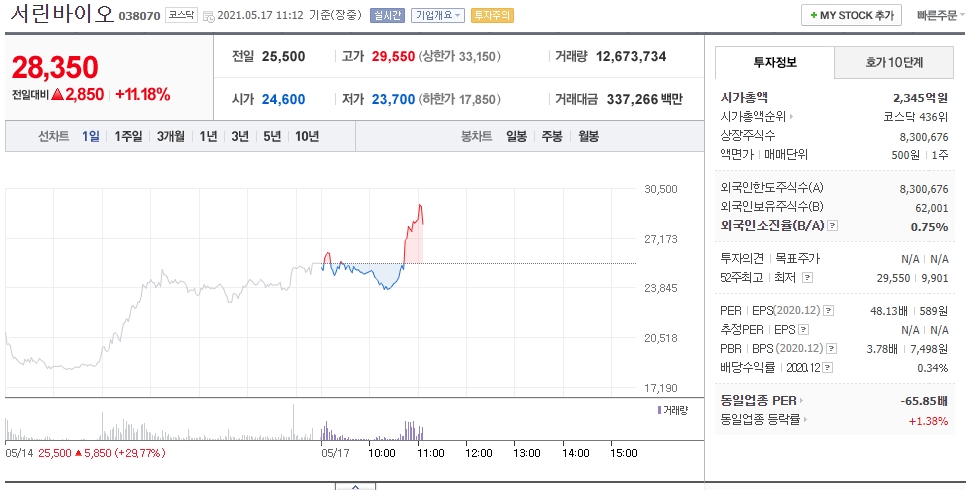Click the 거래량 value 12,673,734

tap(631, 57)
